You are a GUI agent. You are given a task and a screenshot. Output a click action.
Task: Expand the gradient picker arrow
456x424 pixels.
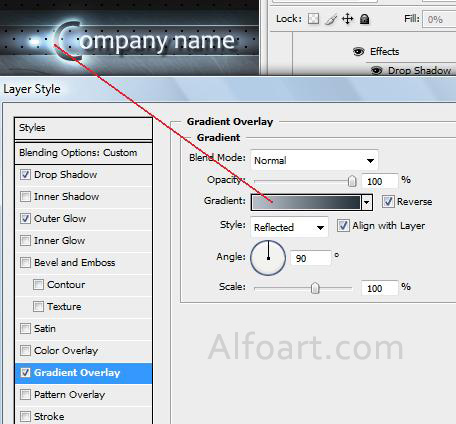click(367, 202)
